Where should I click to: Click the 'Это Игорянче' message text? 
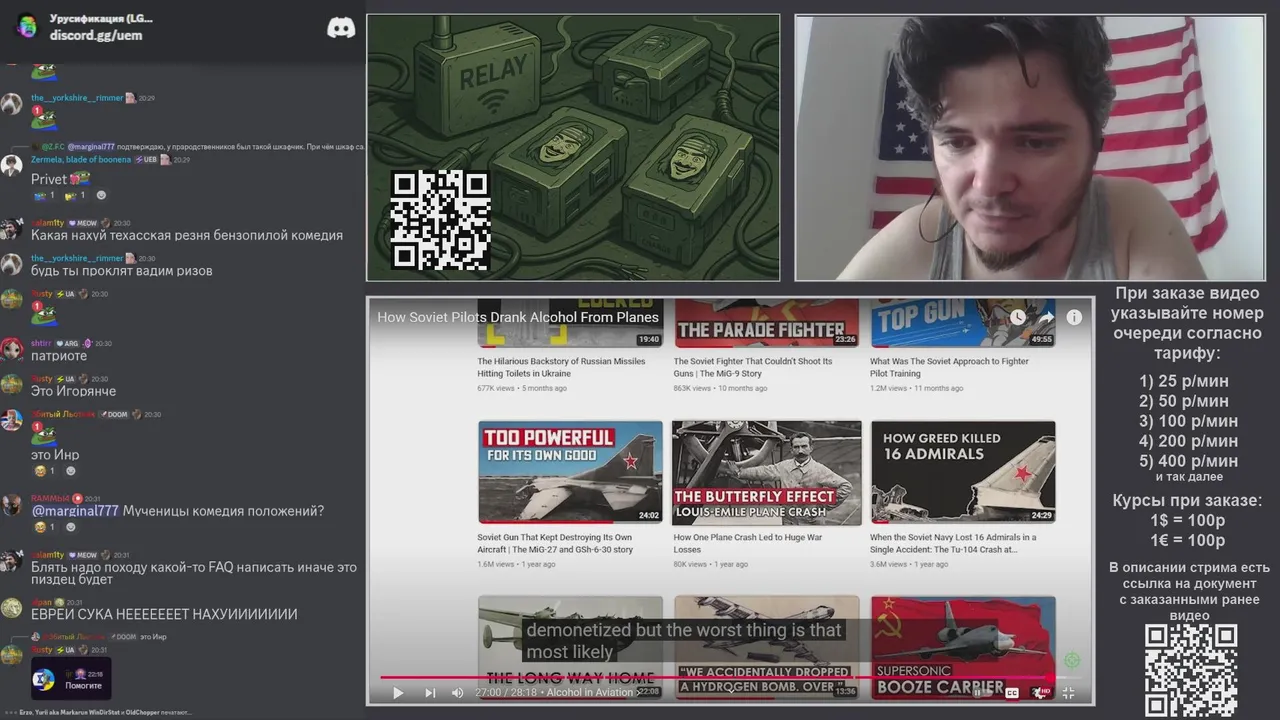point(73,391)
